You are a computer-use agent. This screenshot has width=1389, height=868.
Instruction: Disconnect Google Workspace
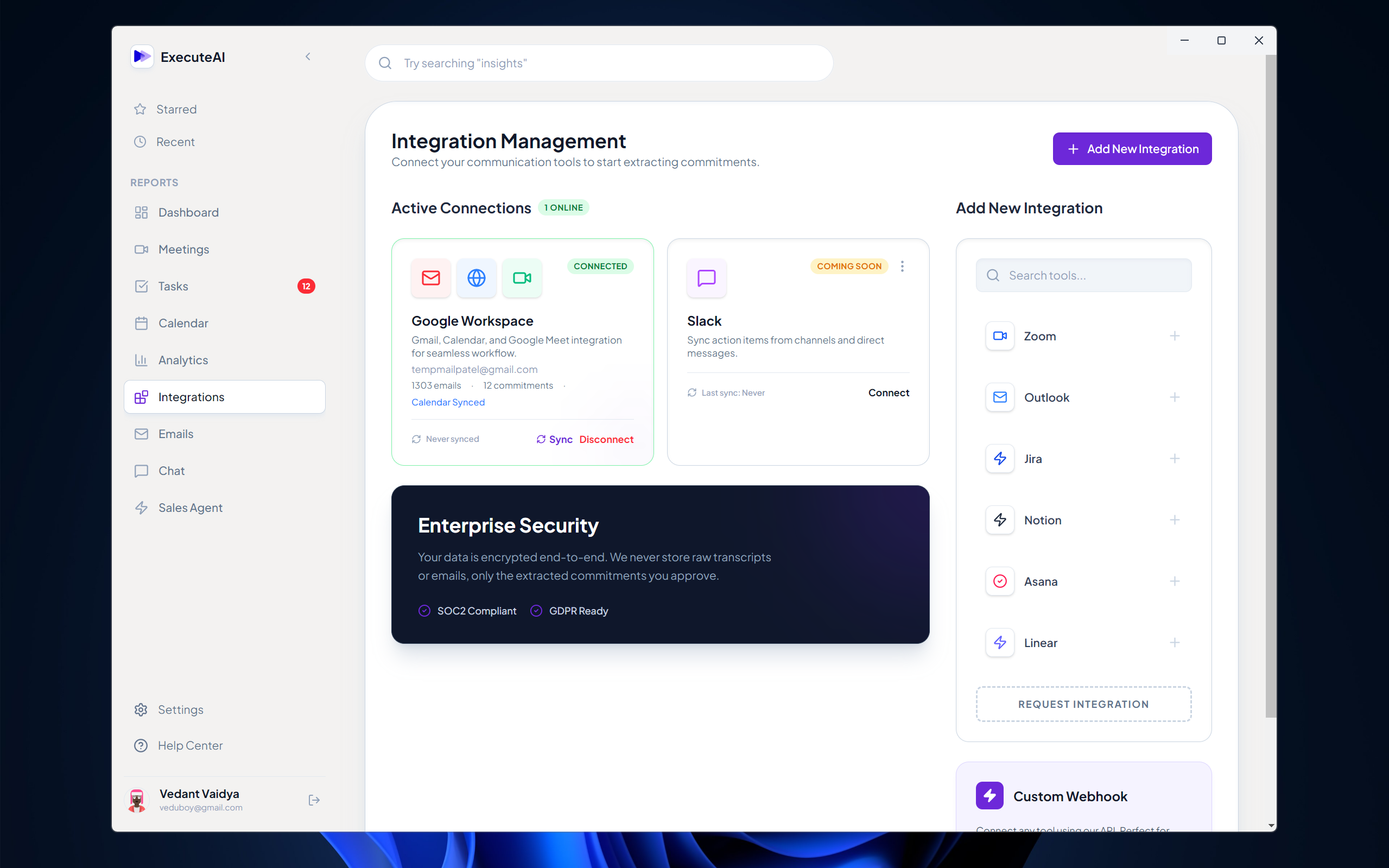(606, 439)
